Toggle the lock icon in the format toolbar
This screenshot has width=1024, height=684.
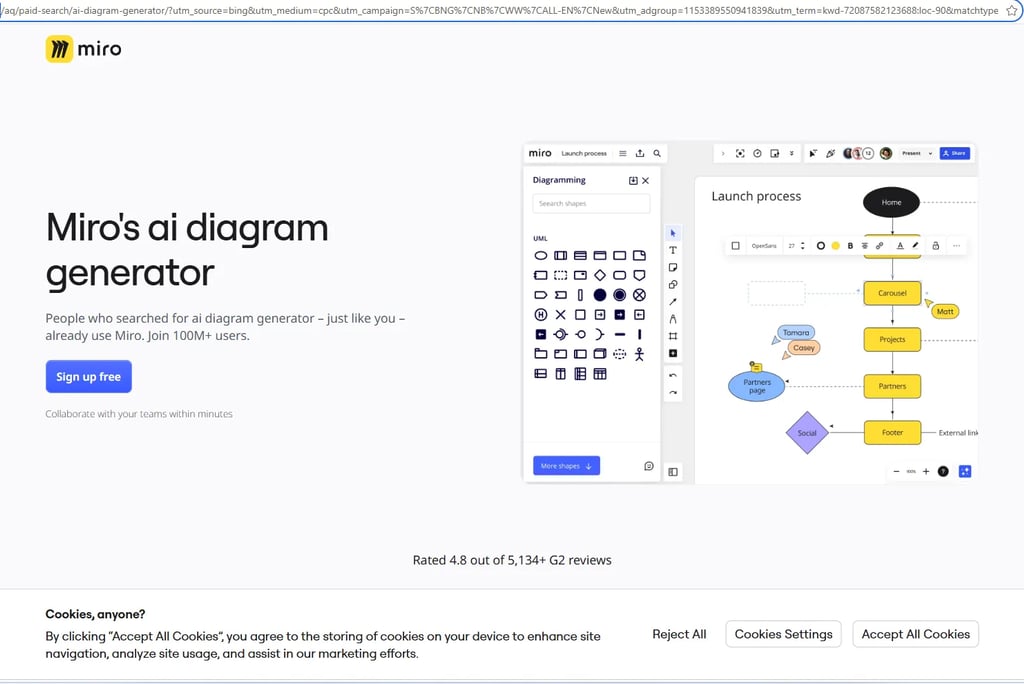click(x=936, y=246)
